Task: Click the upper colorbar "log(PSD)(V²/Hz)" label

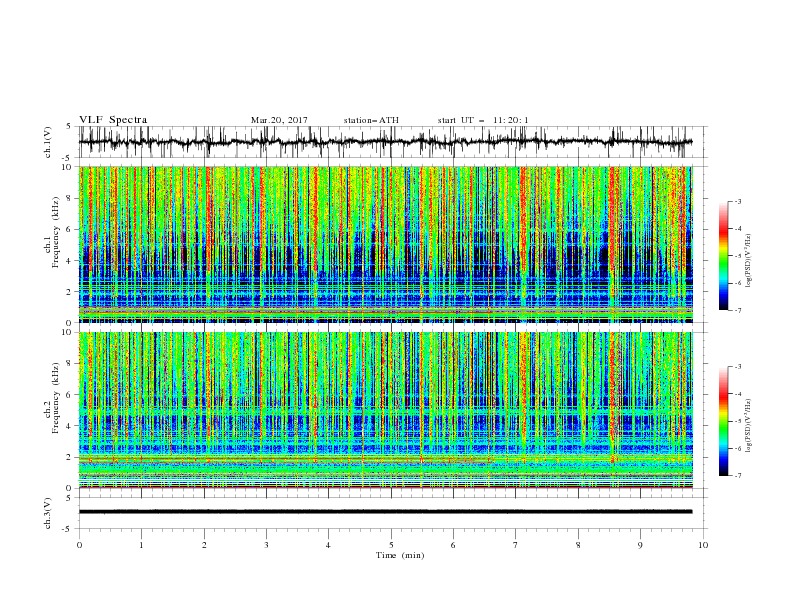Action: (749, 261)
